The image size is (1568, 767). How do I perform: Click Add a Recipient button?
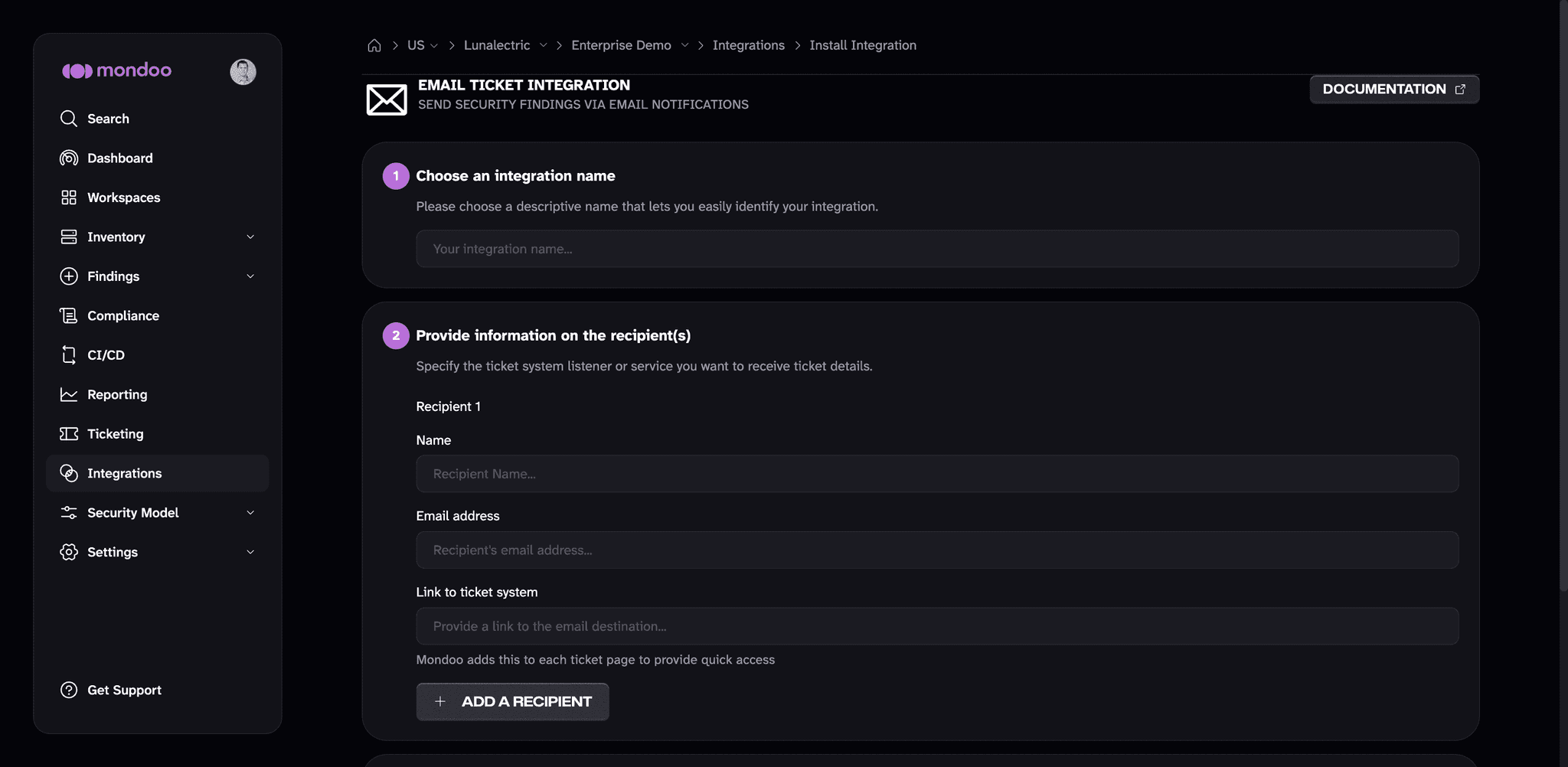(512, 701)
